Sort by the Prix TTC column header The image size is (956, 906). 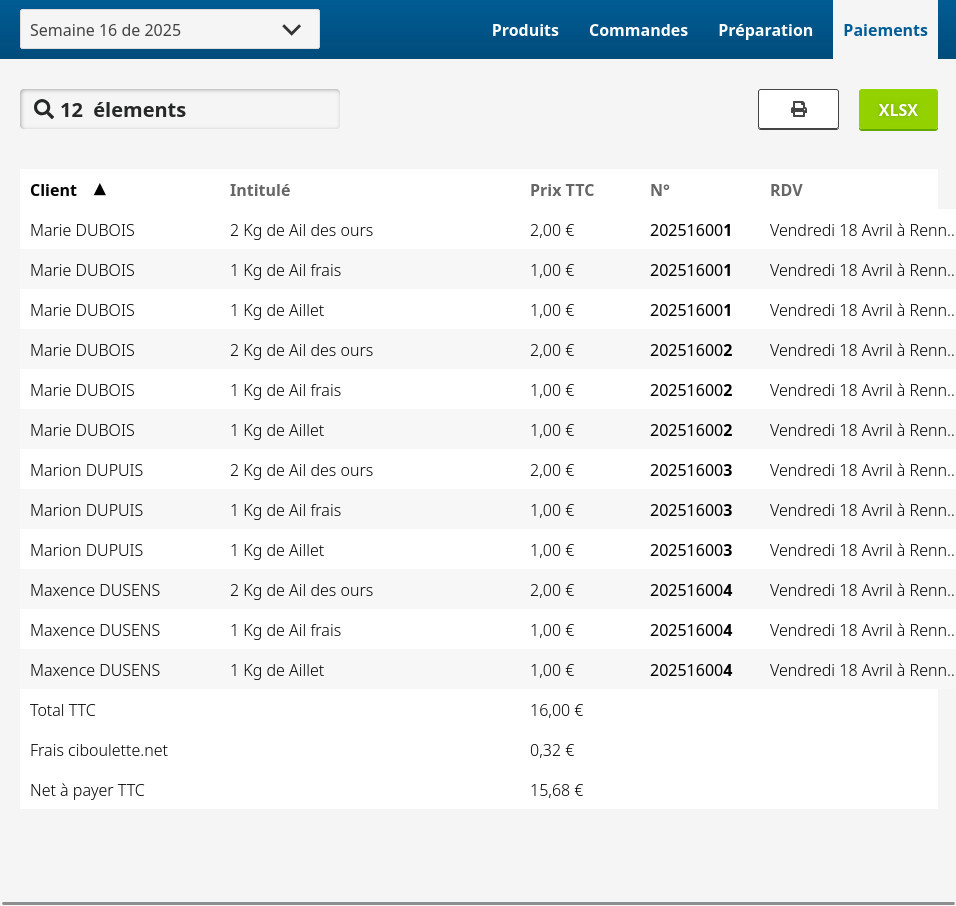pyautogui.click(x=562, y=190)
